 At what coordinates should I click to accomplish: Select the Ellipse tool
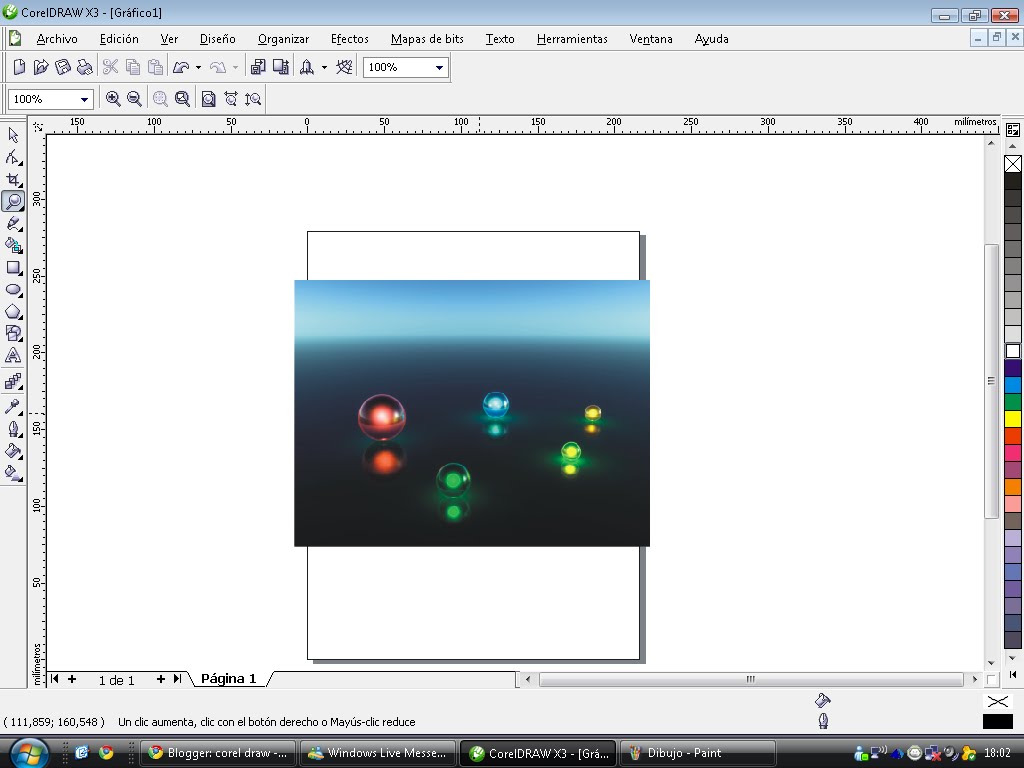click(x=13, y=290)
